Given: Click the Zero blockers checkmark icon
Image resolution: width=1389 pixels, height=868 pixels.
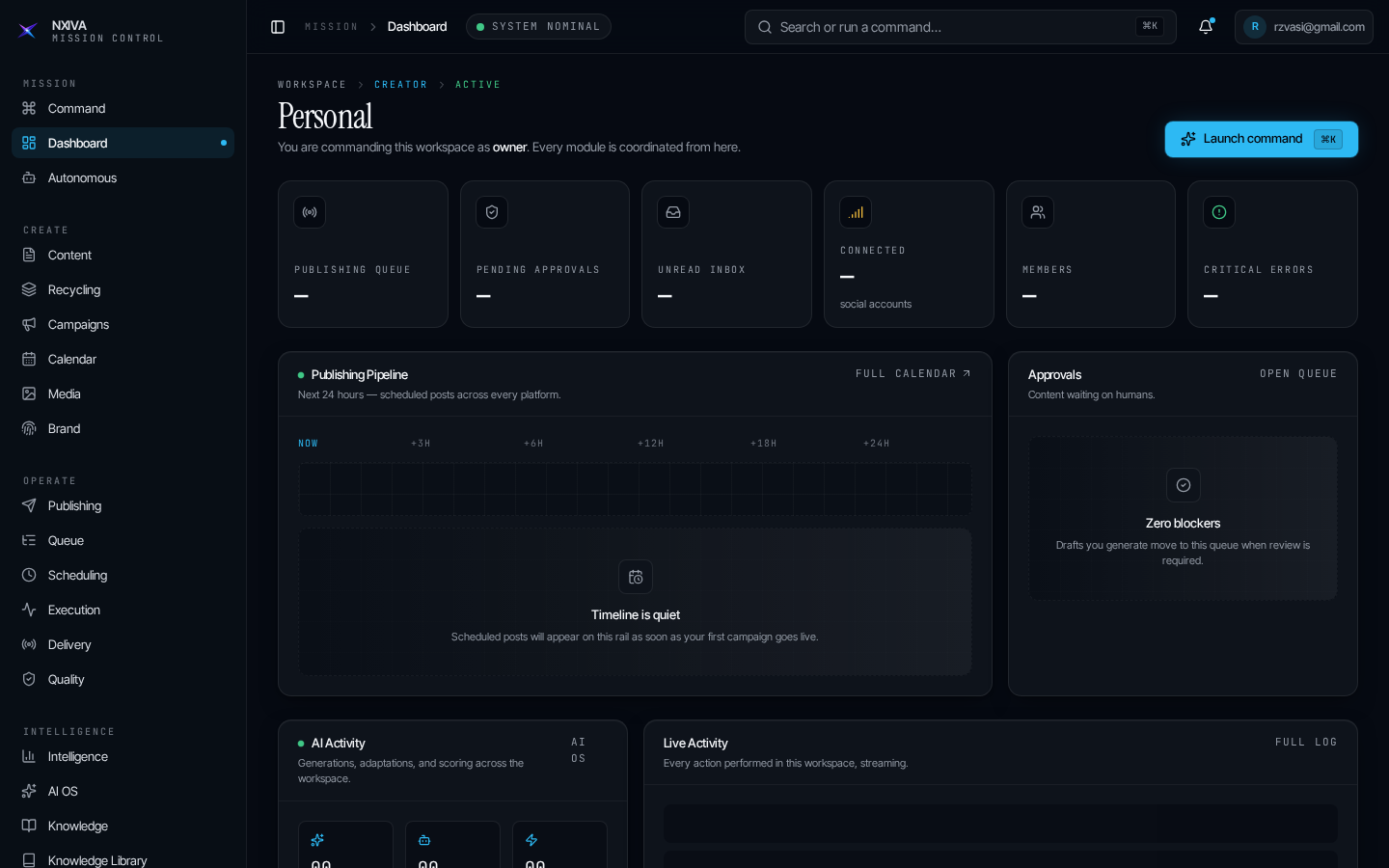Looking at the screenshot, I should click(x=1184, y=485).
